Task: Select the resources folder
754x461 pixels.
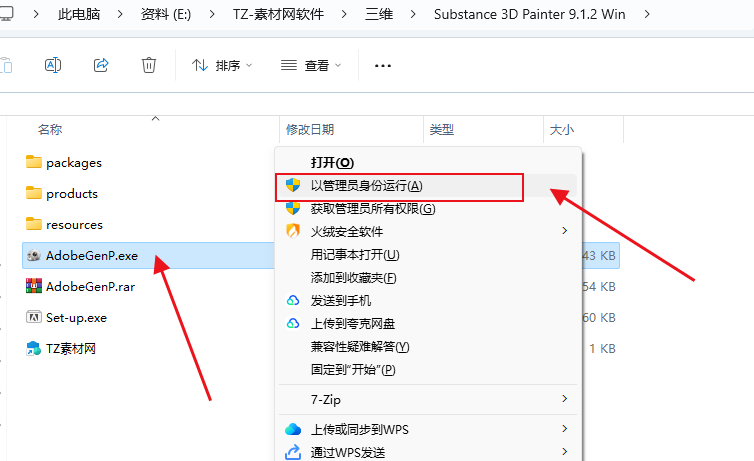Action: pyautogui.click(x=74, y=224)
